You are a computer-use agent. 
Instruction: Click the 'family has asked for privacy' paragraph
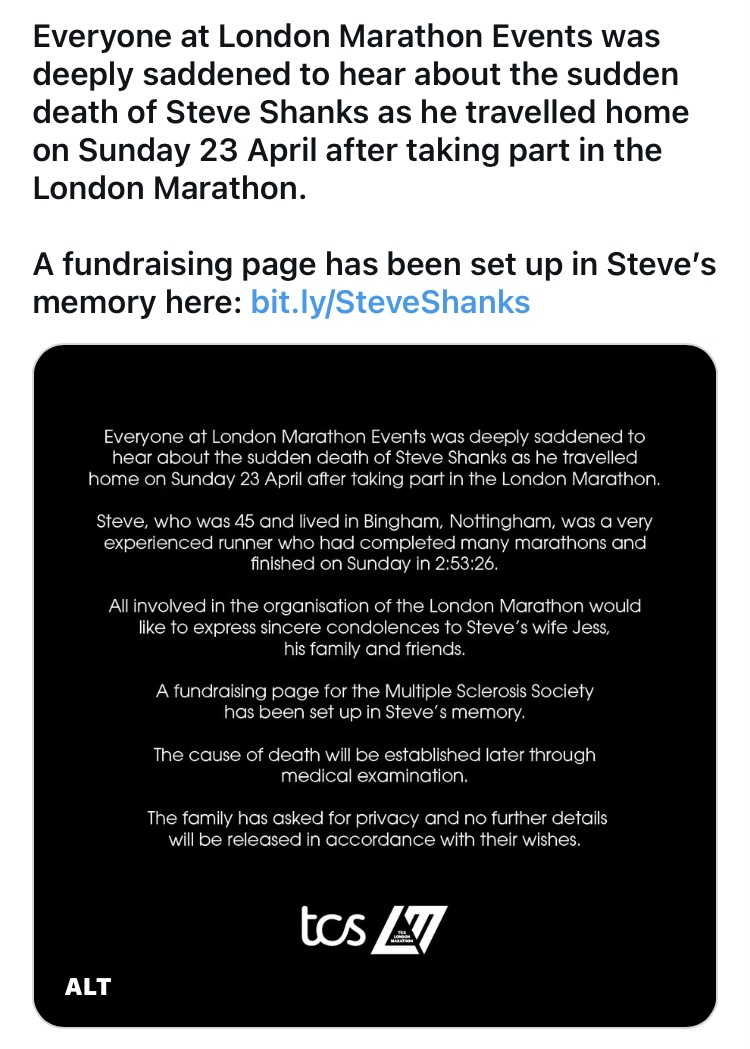377,829
